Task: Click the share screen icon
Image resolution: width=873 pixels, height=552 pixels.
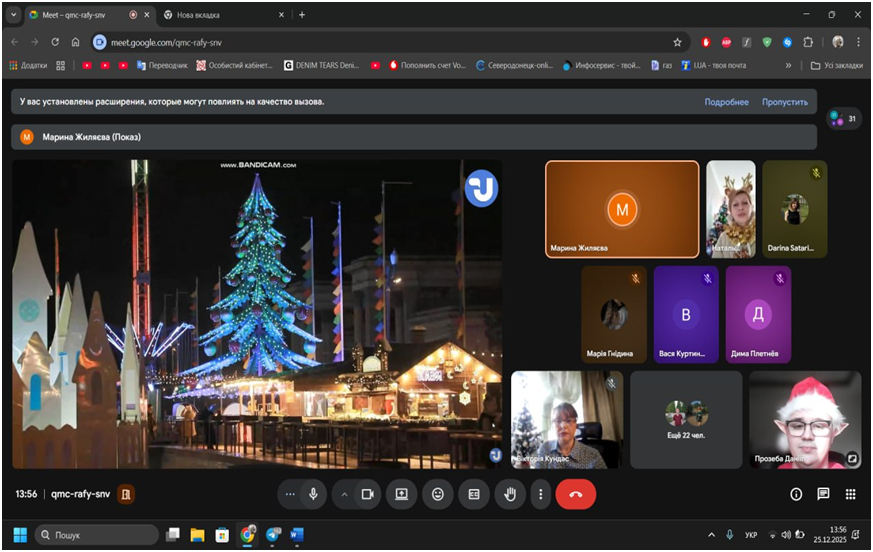Action: pyautogui.click(x=401, y=494)
